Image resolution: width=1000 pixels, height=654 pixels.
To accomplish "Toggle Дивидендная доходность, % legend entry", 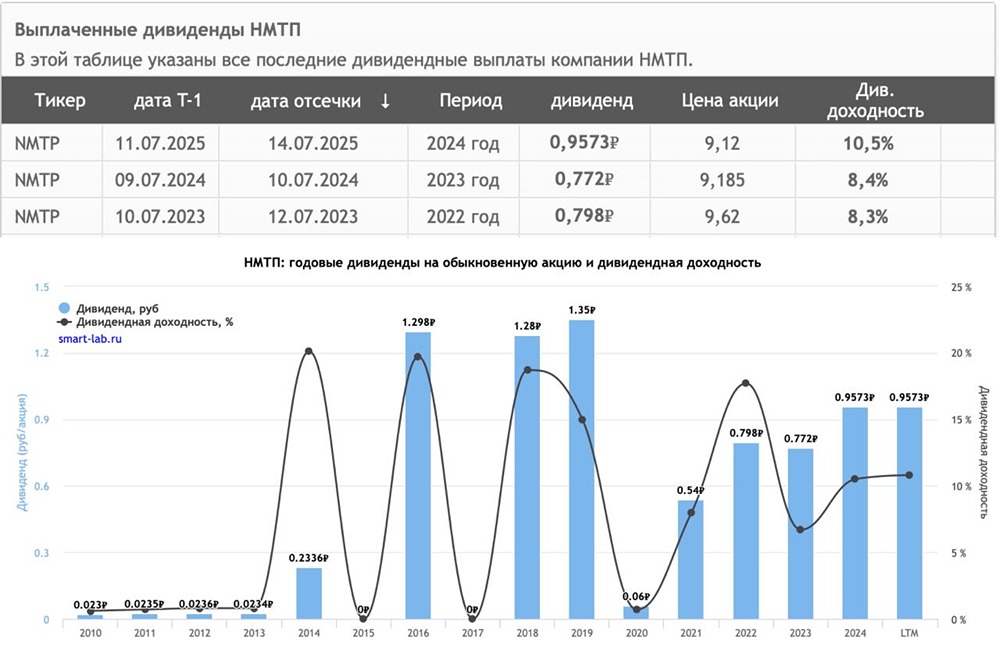I will click(145, 322).
